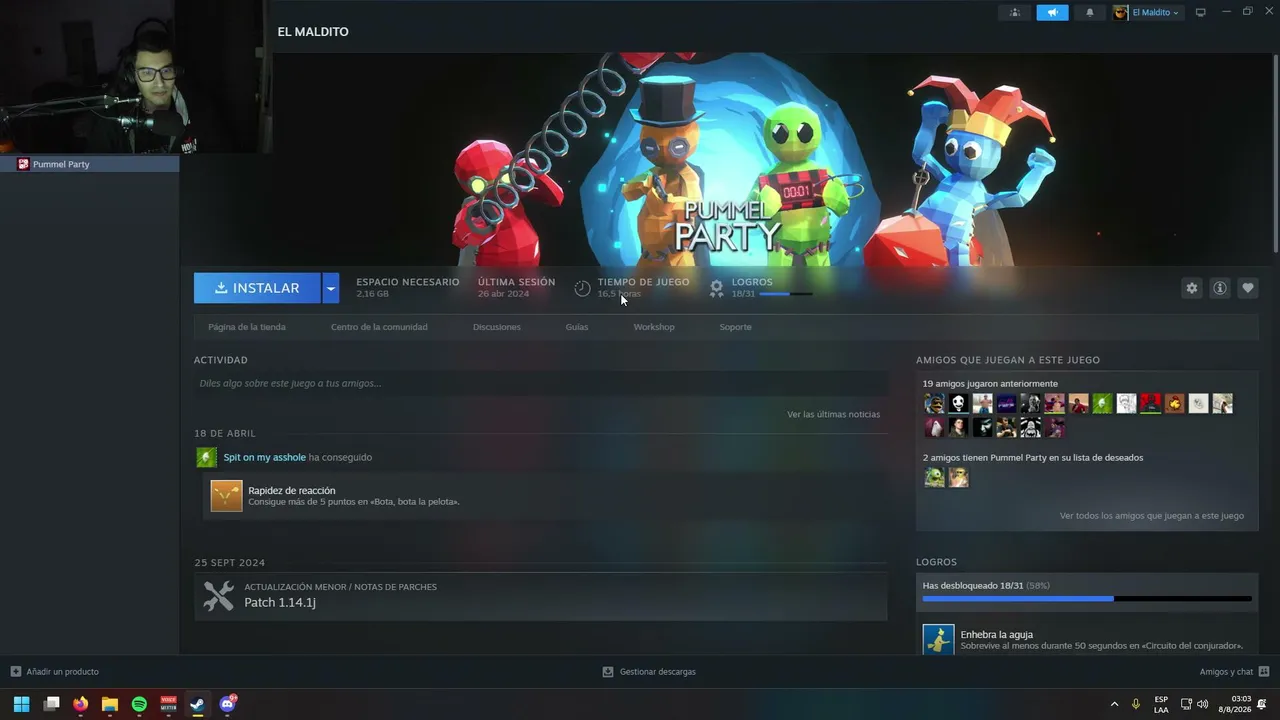The width and height of the screenshot is (1280, 720).
Task: Expand the El Maldito account dropdown
Action: [1148, 12]
